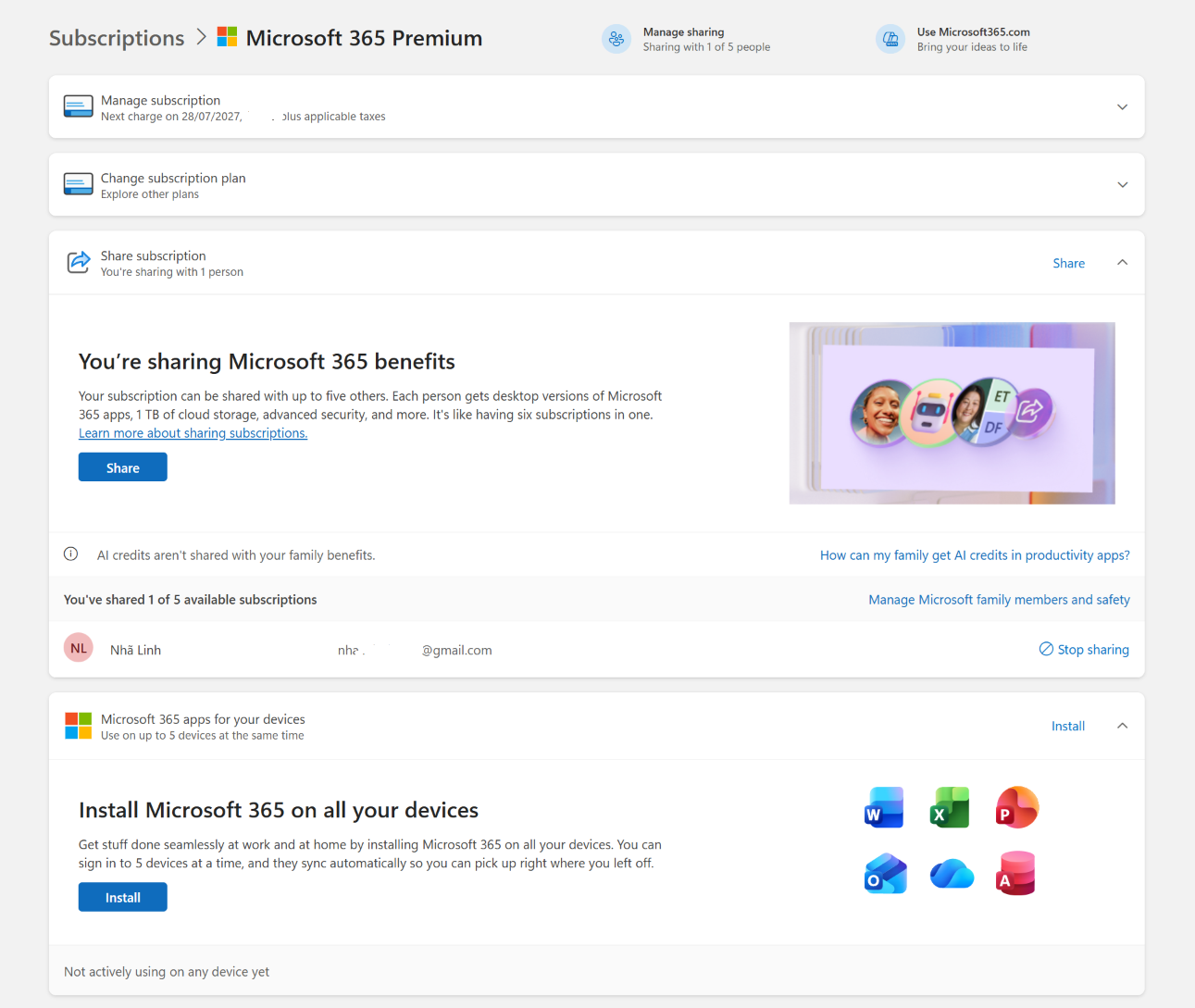This screenshot has height=1008, width=1195.
Task: Collapse the Share subscription section
Action: [1122, 262]
